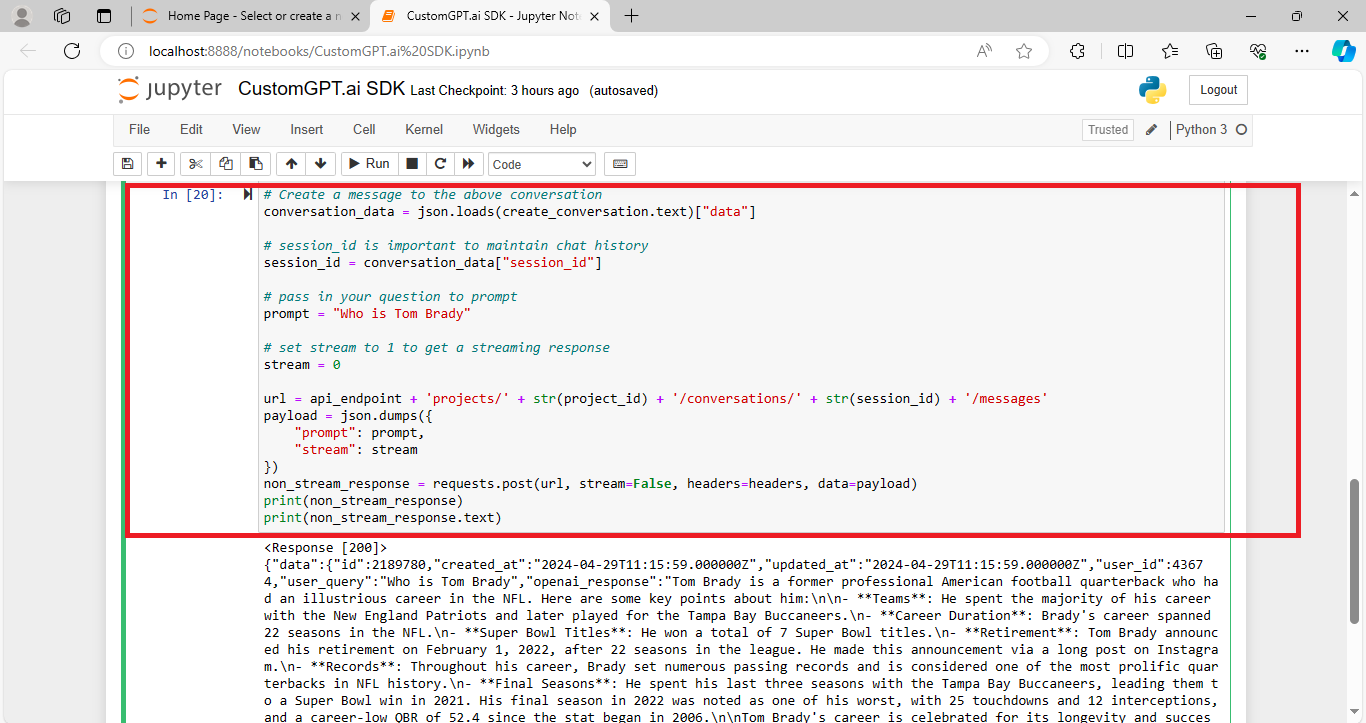
Task: Click the Trusted notebook indicator
Action: (1107, 129)
